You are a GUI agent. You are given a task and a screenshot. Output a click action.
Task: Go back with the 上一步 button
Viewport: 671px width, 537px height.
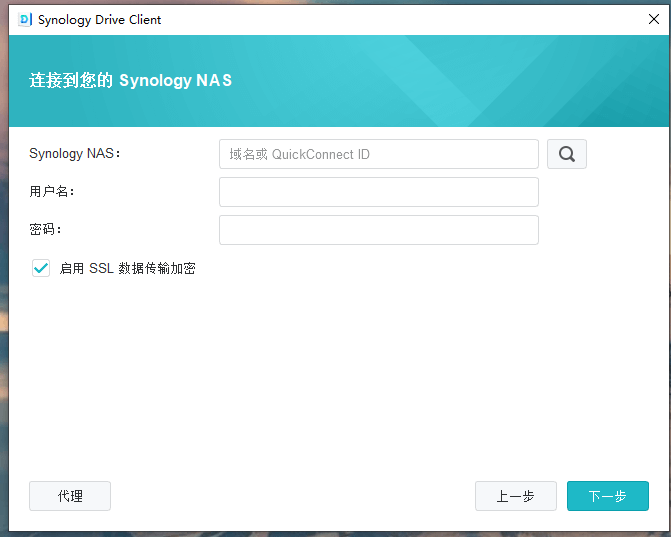point(515,496)
